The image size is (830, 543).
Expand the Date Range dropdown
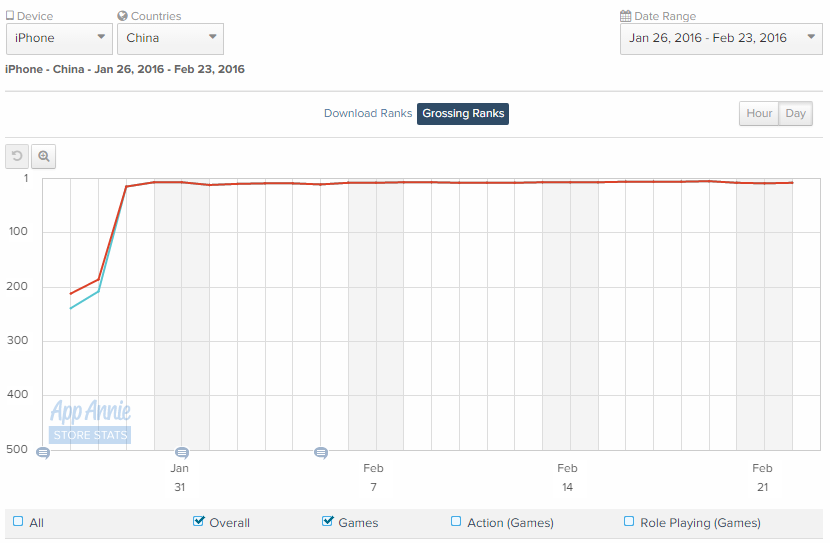coord(721,38)
